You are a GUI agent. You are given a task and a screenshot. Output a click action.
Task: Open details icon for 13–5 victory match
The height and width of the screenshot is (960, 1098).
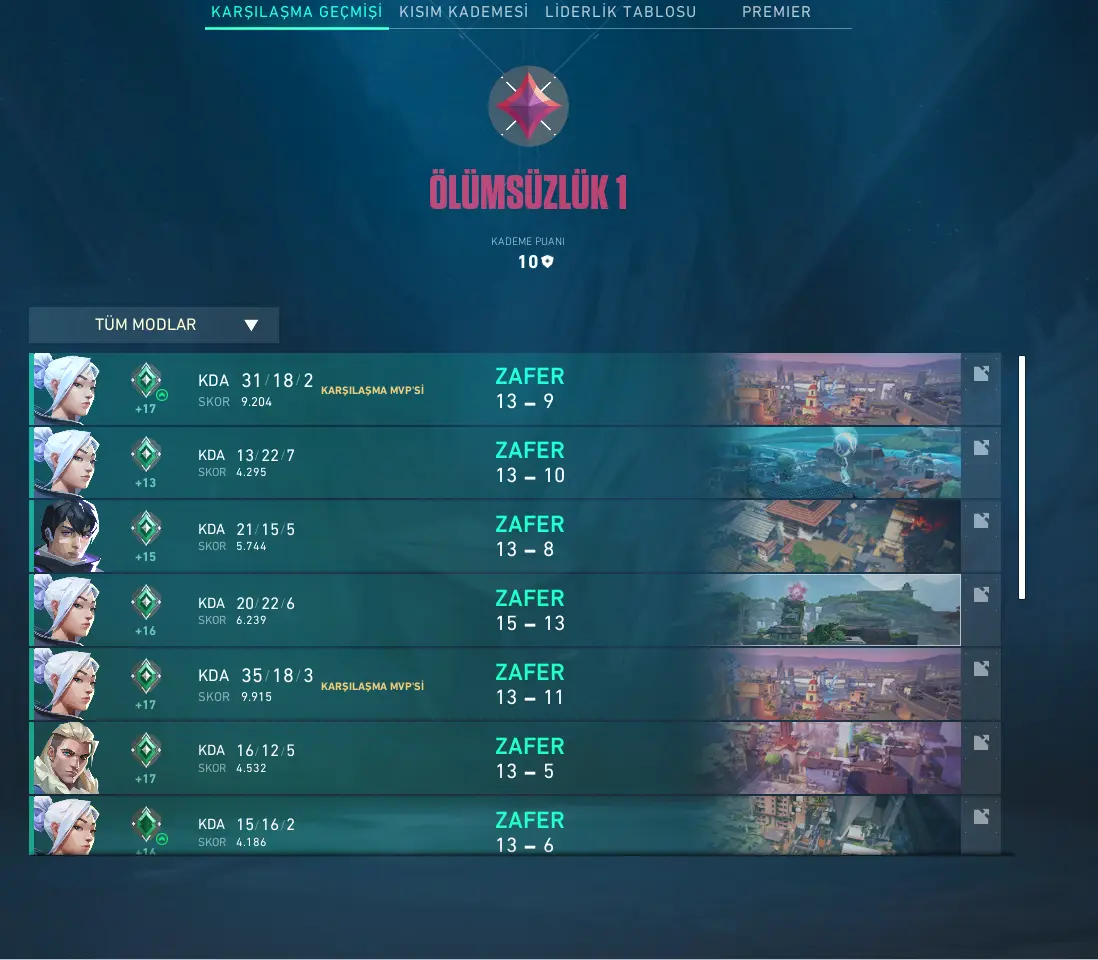pyautogui.click(x=981, y=743)
